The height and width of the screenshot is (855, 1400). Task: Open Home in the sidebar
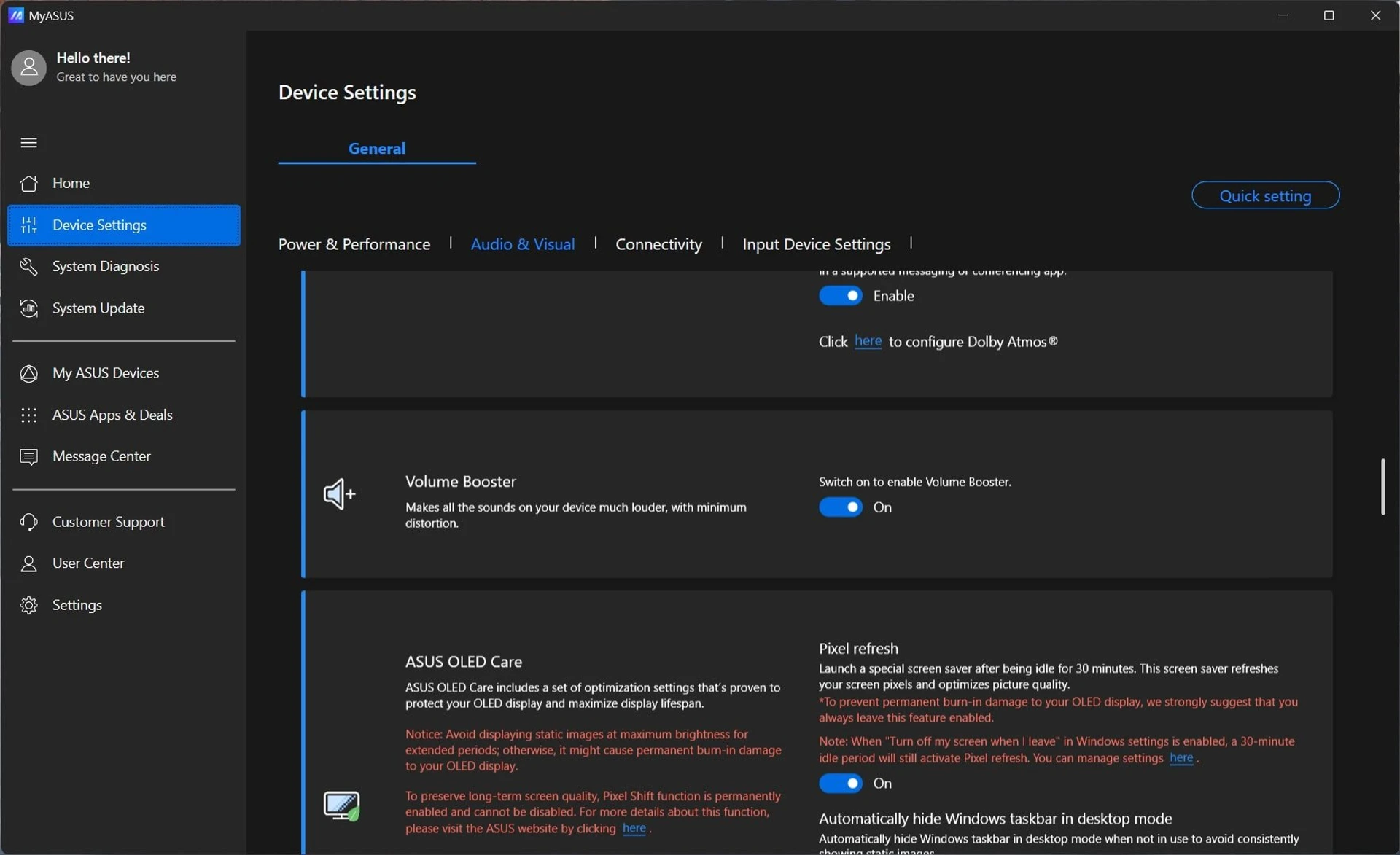(123, 183)
